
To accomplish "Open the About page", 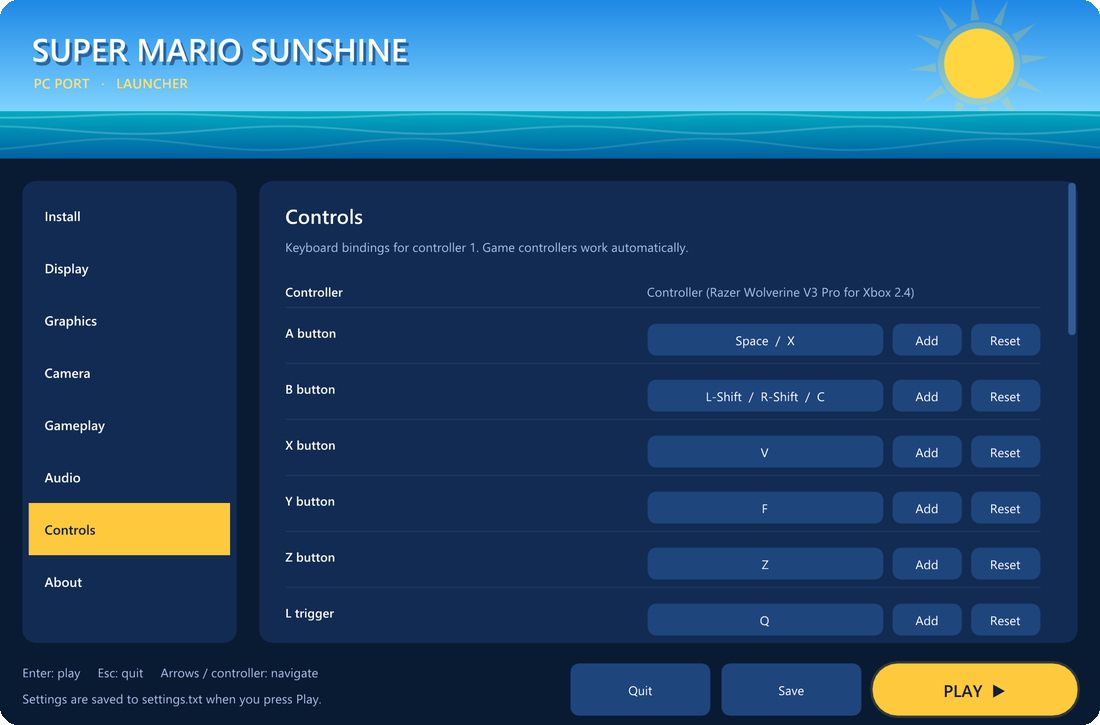I will coord(129,582).
